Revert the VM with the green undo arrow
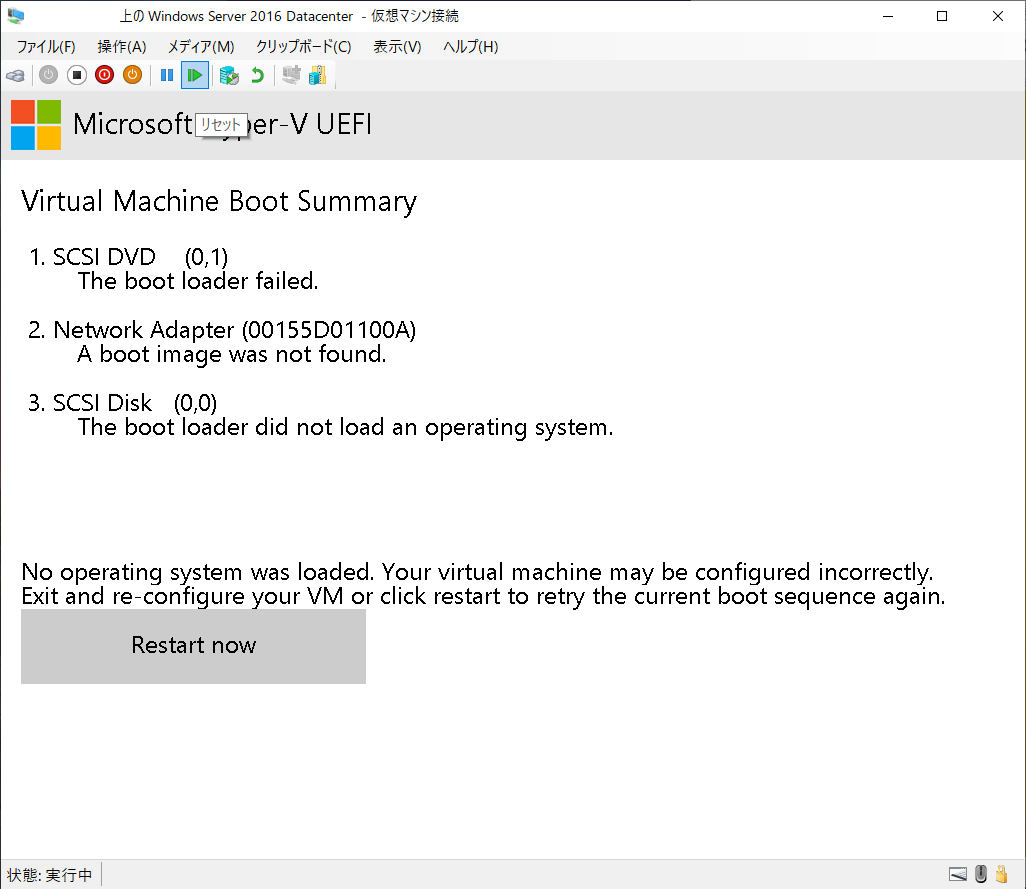The width and height of the screenshot is (1026, 889). click(257, 75)
